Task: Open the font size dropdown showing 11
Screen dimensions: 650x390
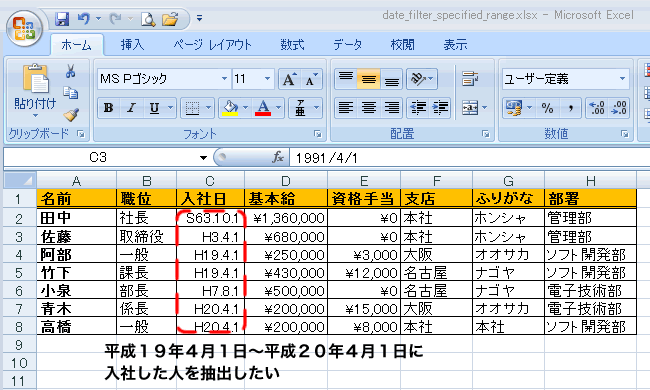Action: [267, 78]
